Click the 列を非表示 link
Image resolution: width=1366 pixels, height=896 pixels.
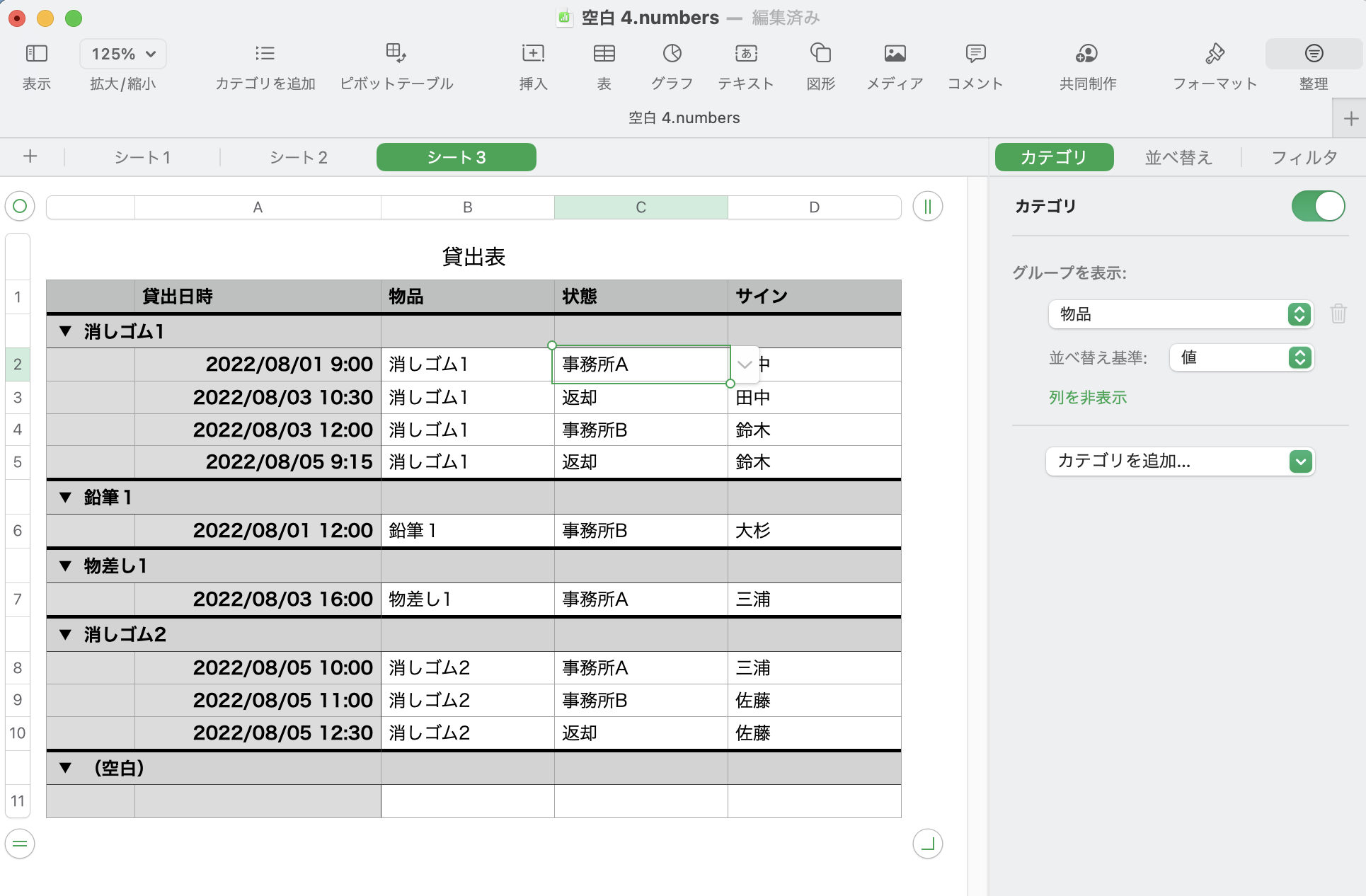point(1087,398)
